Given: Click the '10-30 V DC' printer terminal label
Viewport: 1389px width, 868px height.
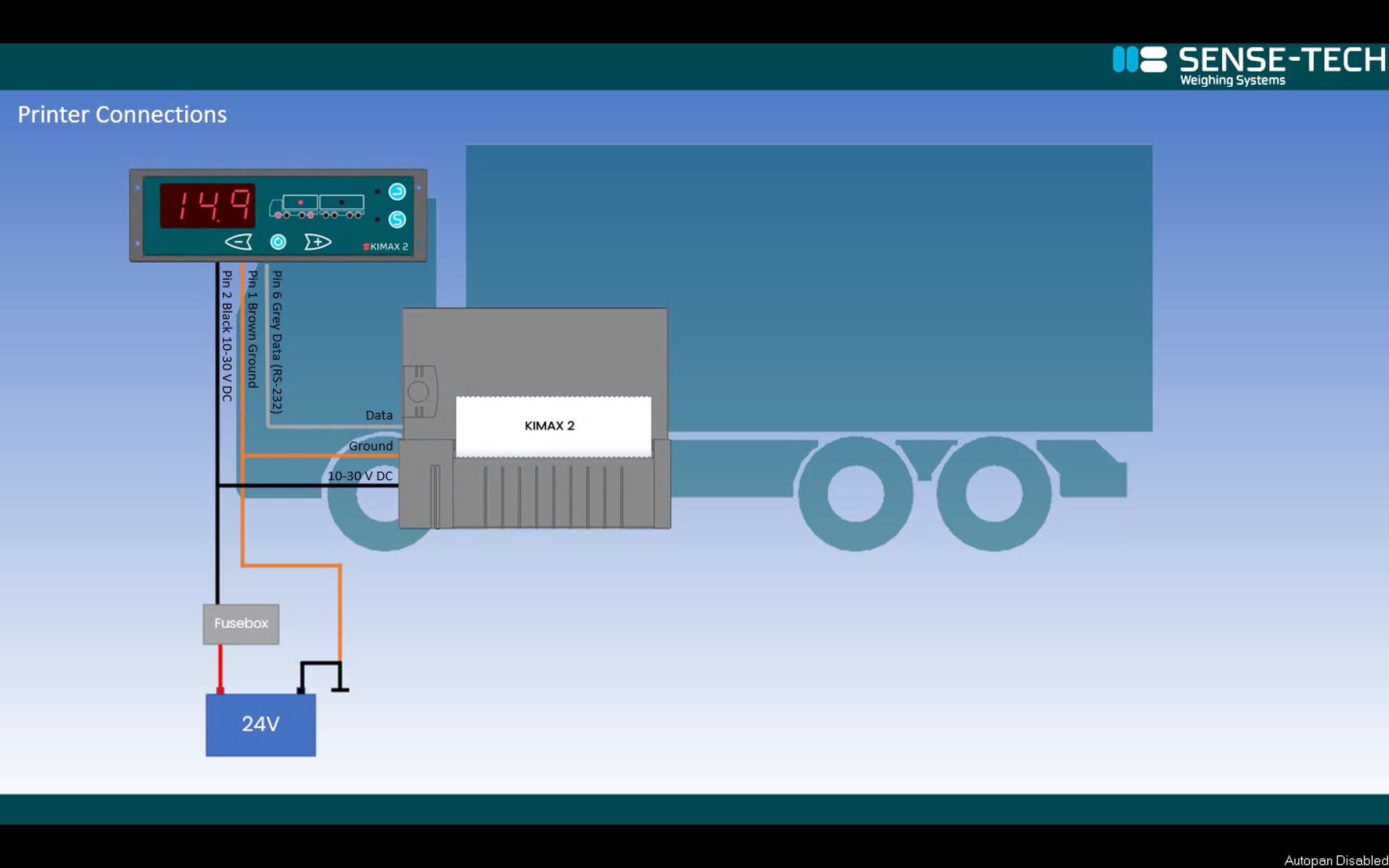Looking at the screenshot, I should coord(360,476).
